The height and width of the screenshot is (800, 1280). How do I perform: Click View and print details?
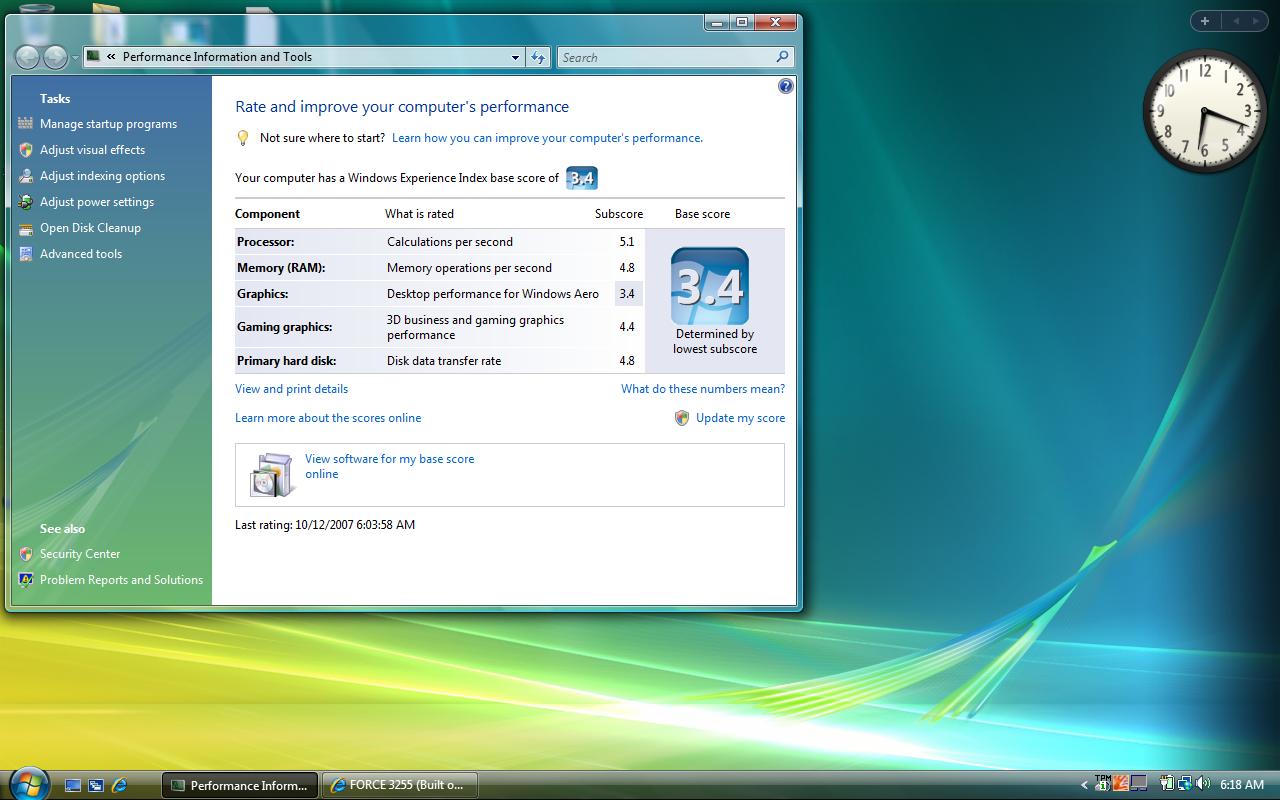click(x=291, y=389)
